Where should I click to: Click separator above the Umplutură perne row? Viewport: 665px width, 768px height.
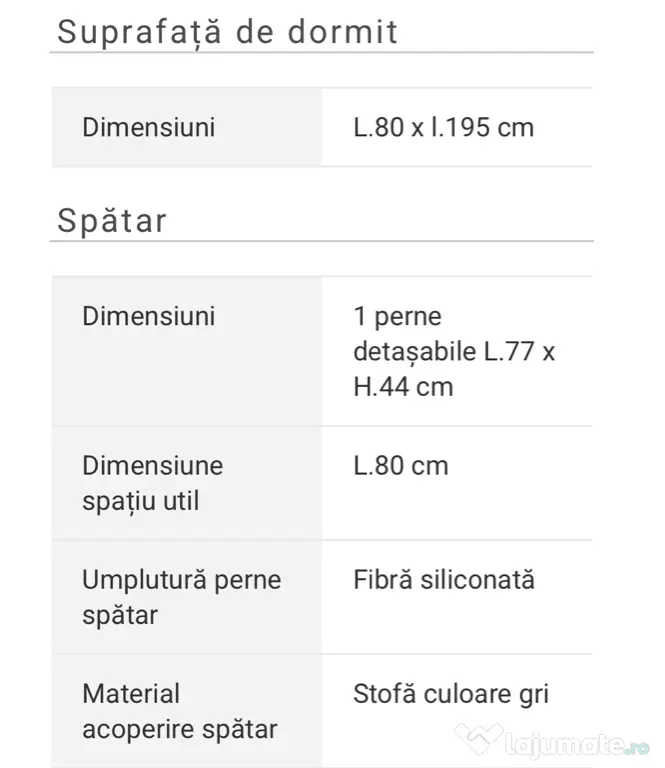[321, 540]
